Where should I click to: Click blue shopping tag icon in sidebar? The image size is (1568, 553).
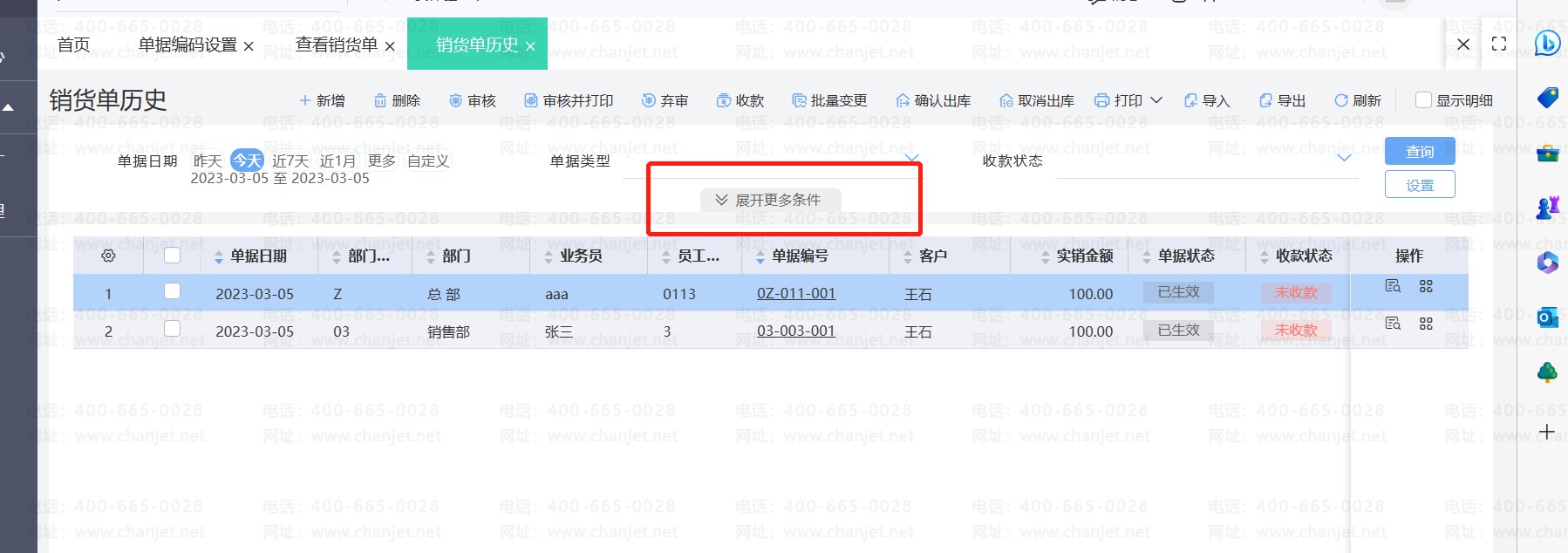click(x=1547, y=97)
